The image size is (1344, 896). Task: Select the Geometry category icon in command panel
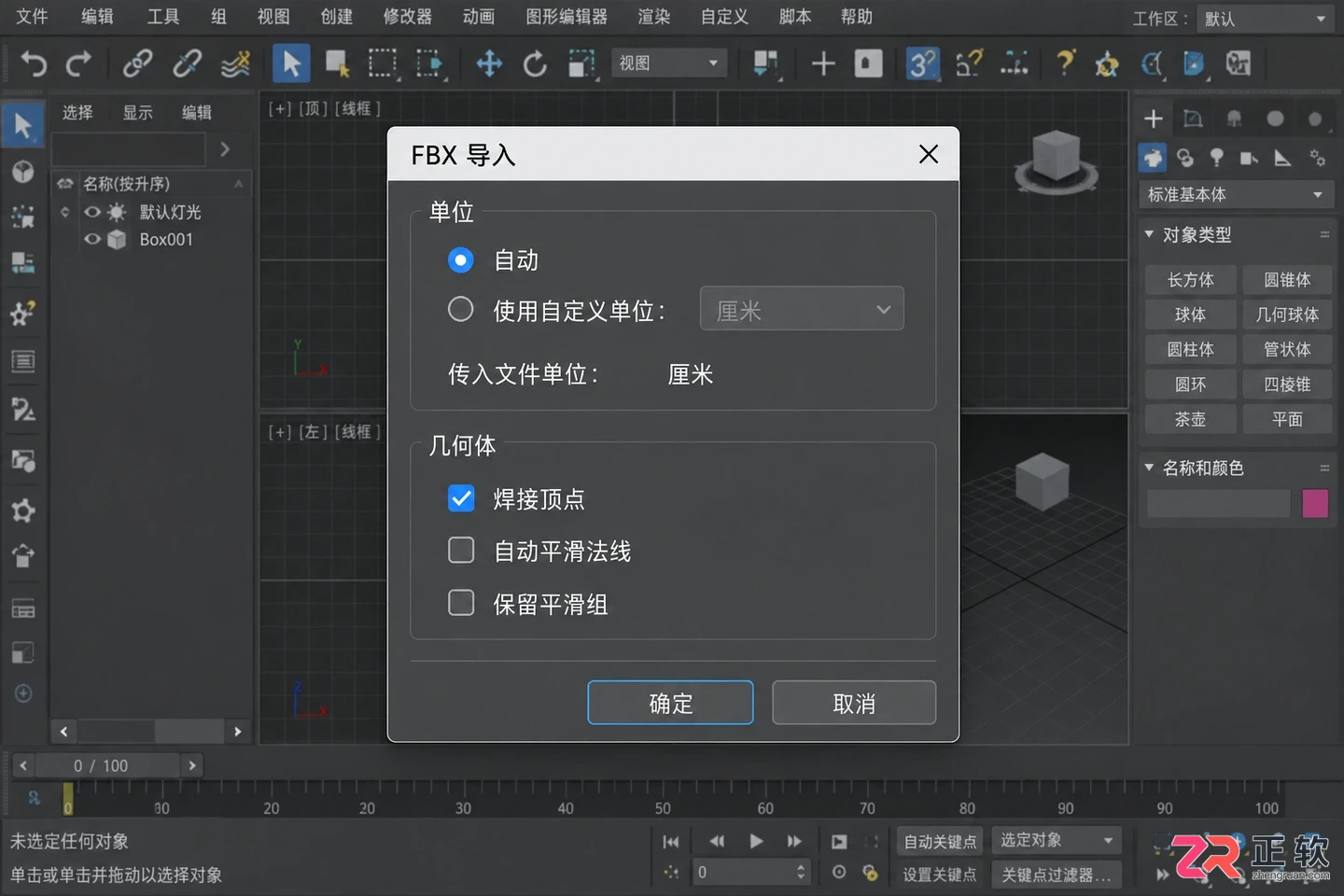1153,158
